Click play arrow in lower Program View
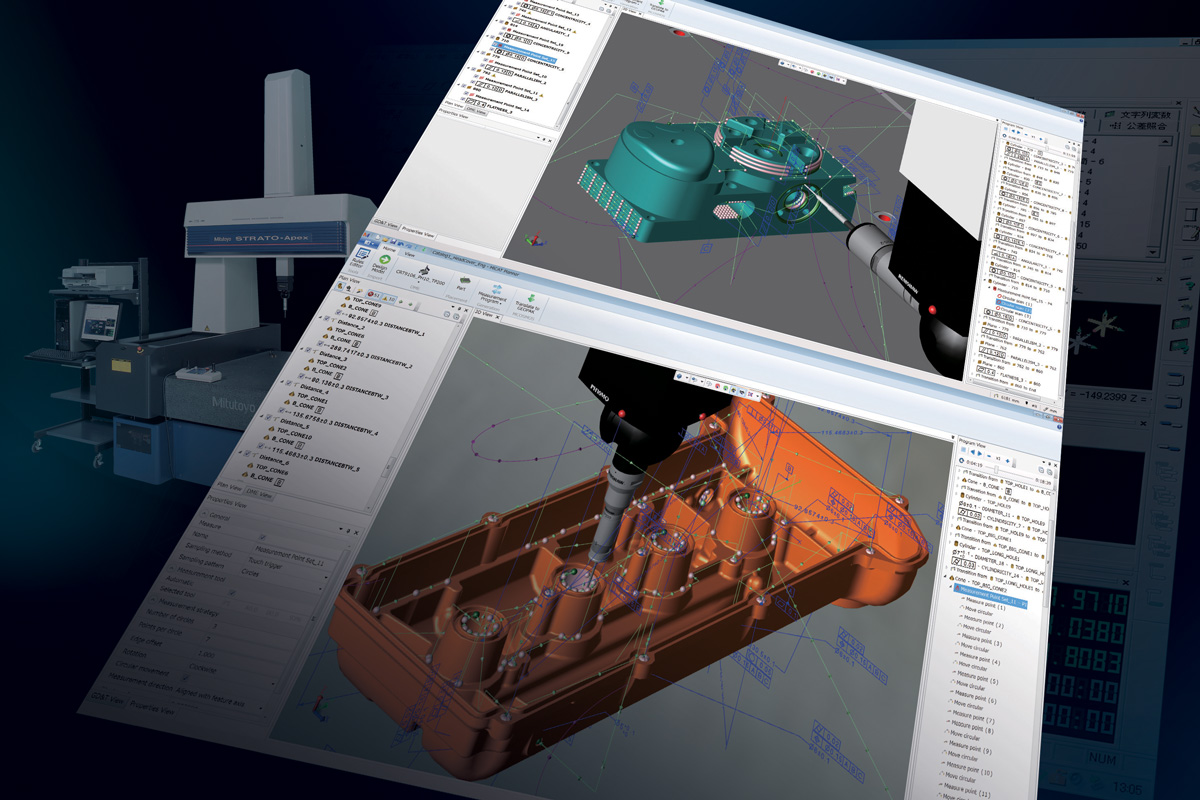Screen dimensions: 1200x800 [980, 453]
